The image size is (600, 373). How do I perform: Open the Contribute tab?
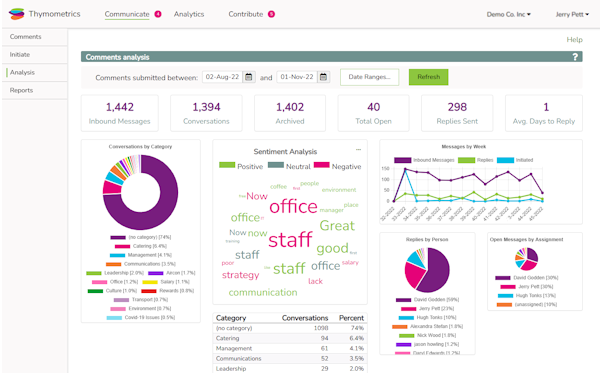(x=246, y=14)
